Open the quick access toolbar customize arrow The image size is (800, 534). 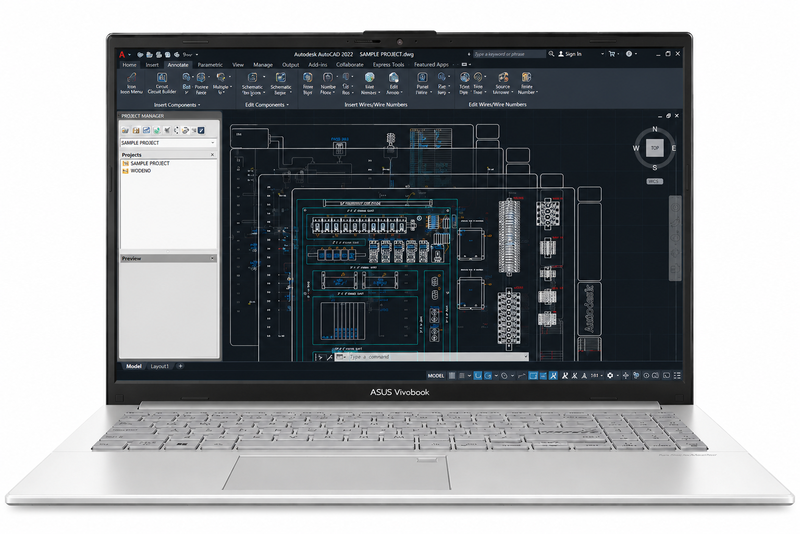point(197,54)
